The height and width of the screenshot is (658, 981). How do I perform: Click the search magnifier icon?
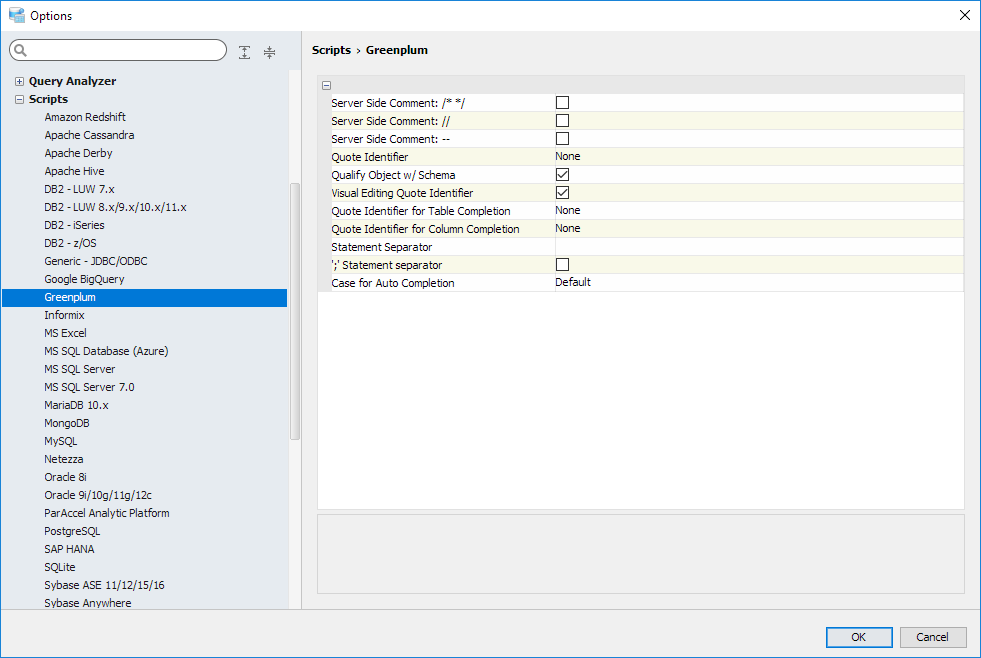pos(21,51)
